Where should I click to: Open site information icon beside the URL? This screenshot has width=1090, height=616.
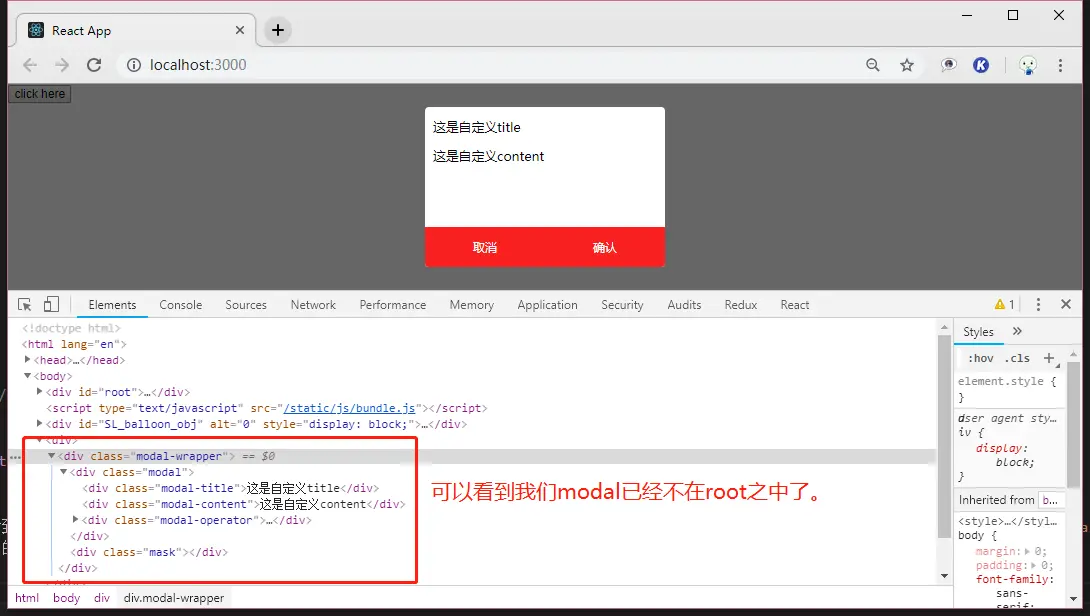point(133,65)
